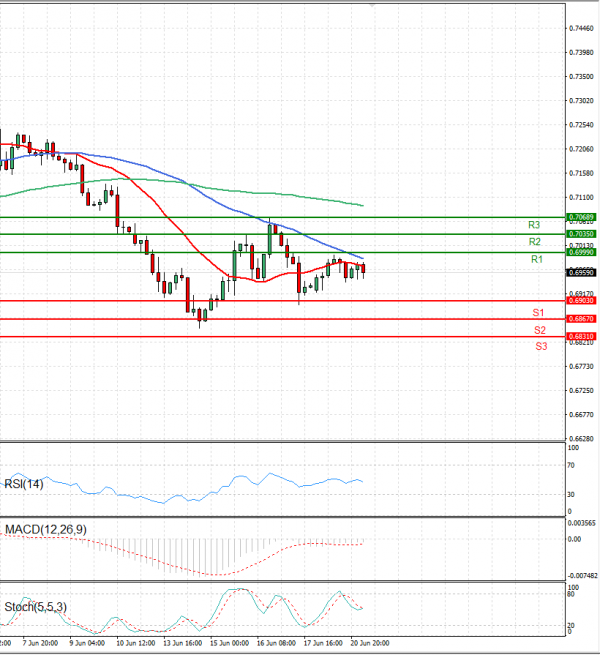Select the green 0.70689 price tag

pos(581,217)
